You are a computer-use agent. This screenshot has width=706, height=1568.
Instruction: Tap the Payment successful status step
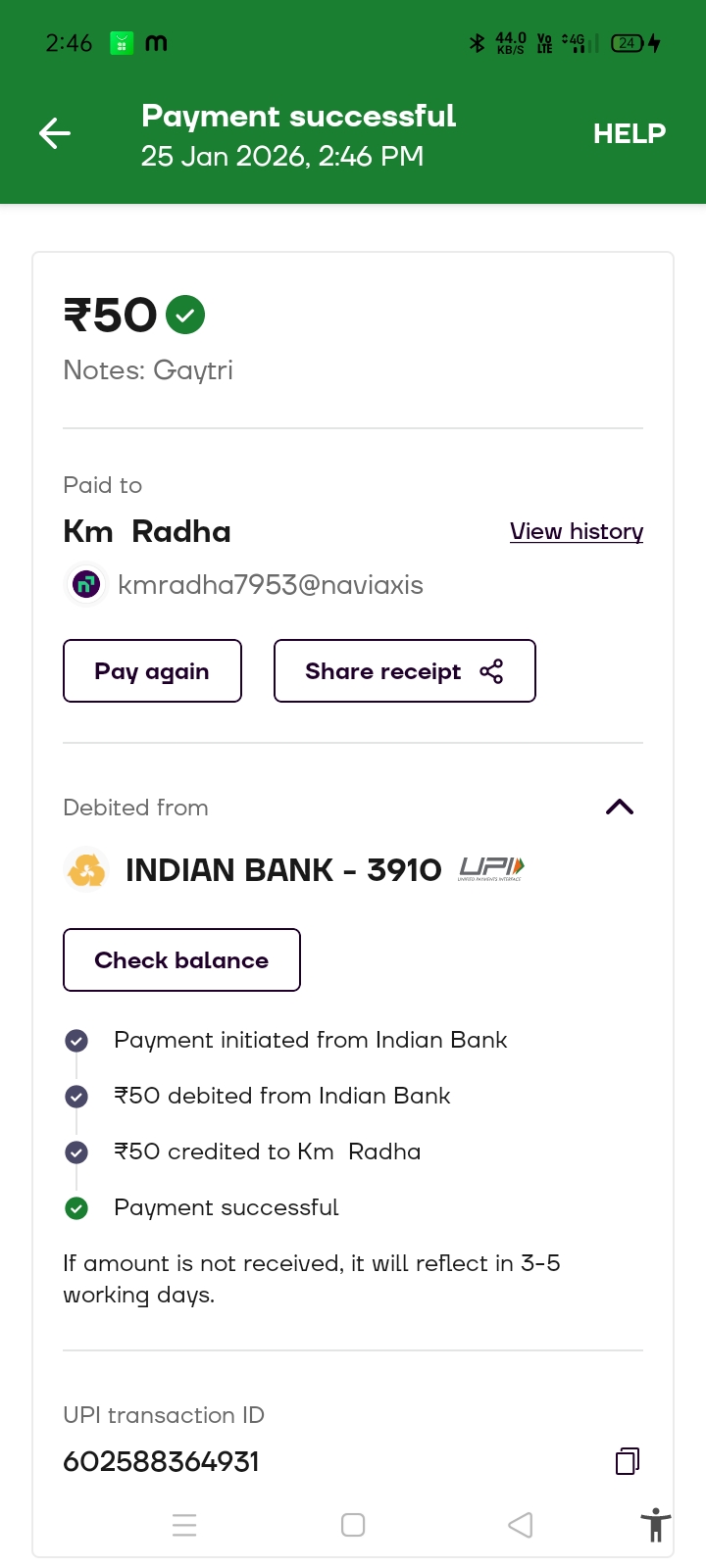coord(226,1207)
